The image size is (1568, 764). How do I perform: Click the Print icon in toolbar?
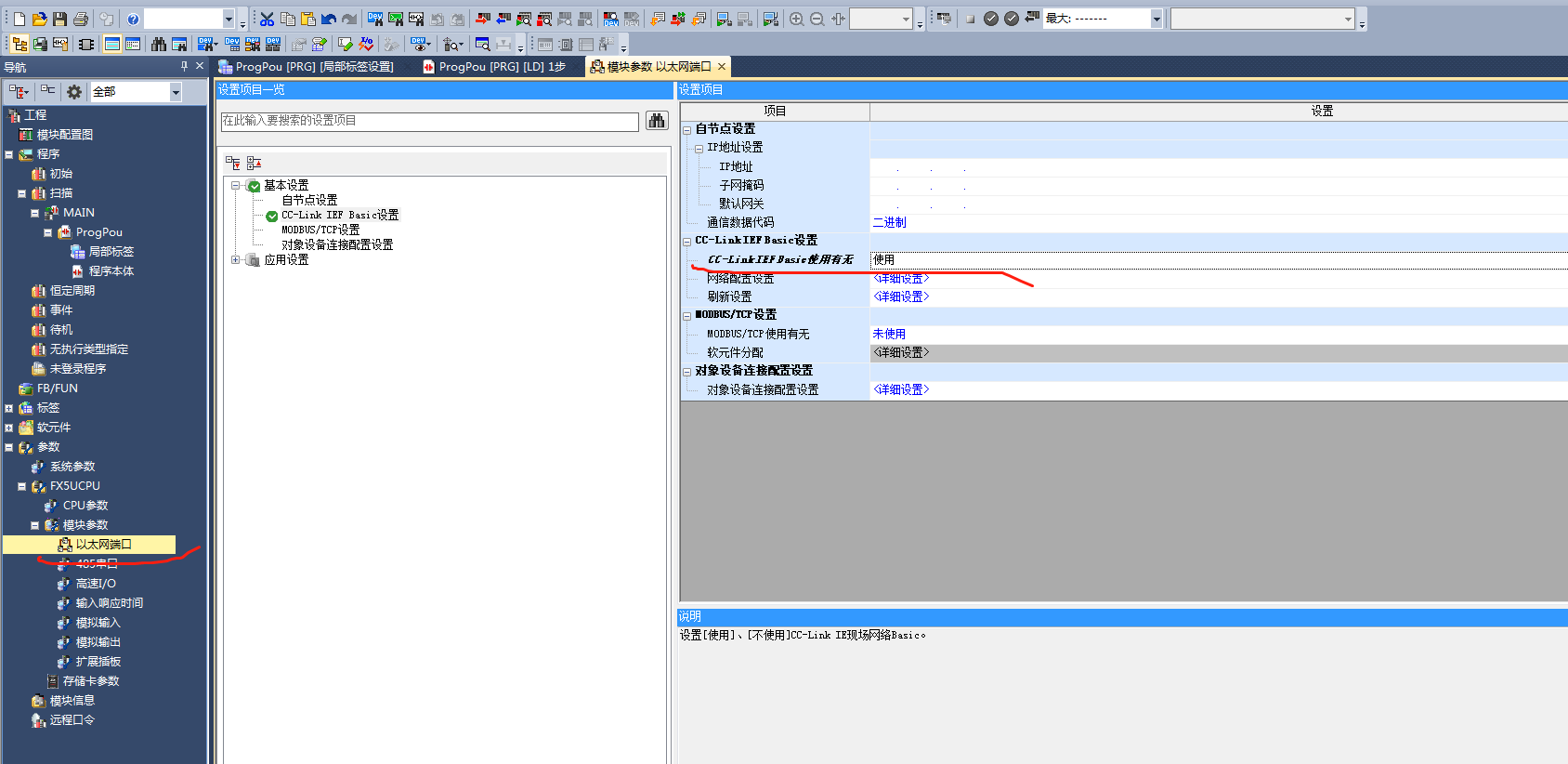pos(81,19)
